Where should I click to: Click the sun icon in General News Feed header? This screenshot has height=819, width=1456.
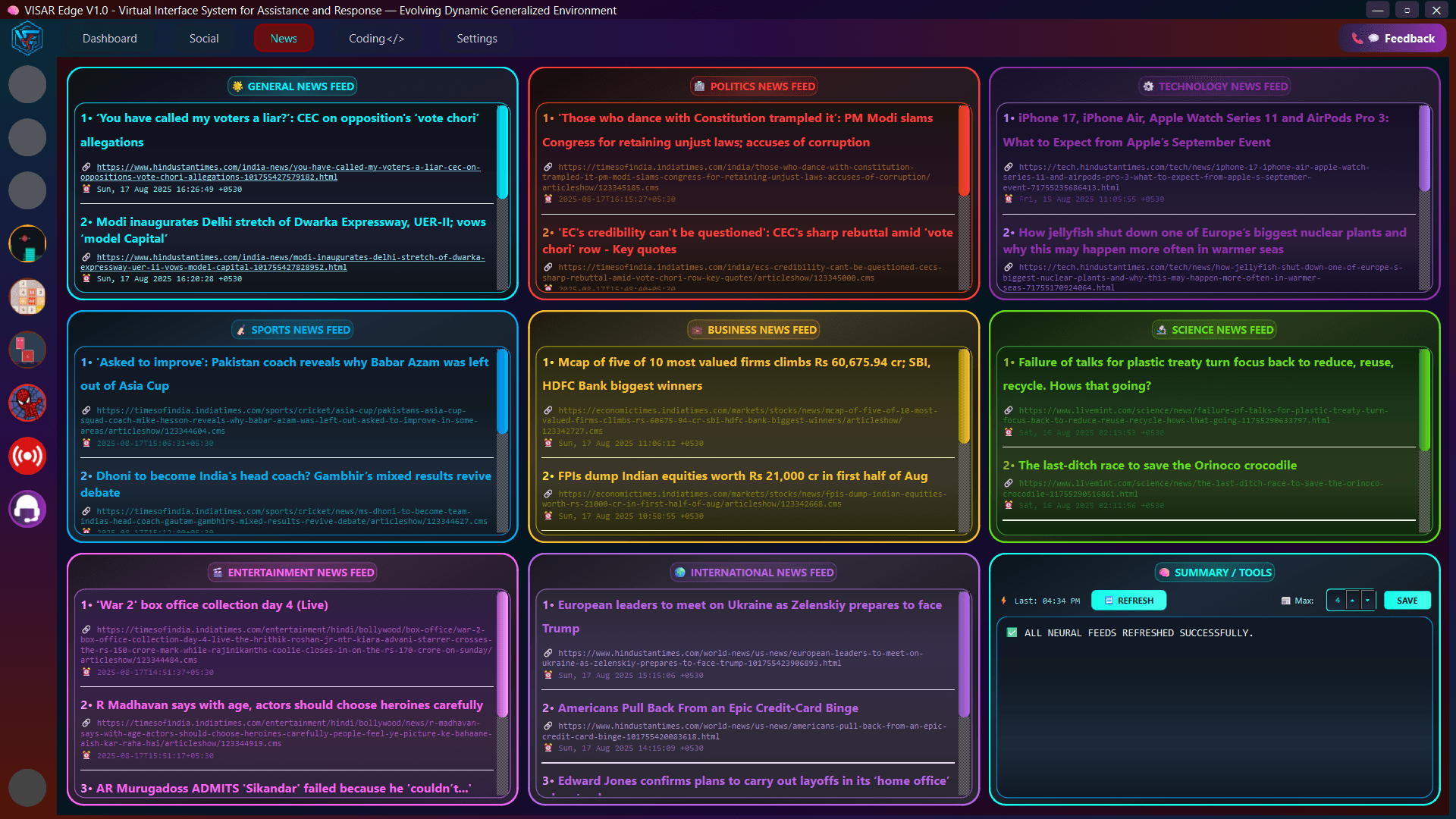coord(238,86)
